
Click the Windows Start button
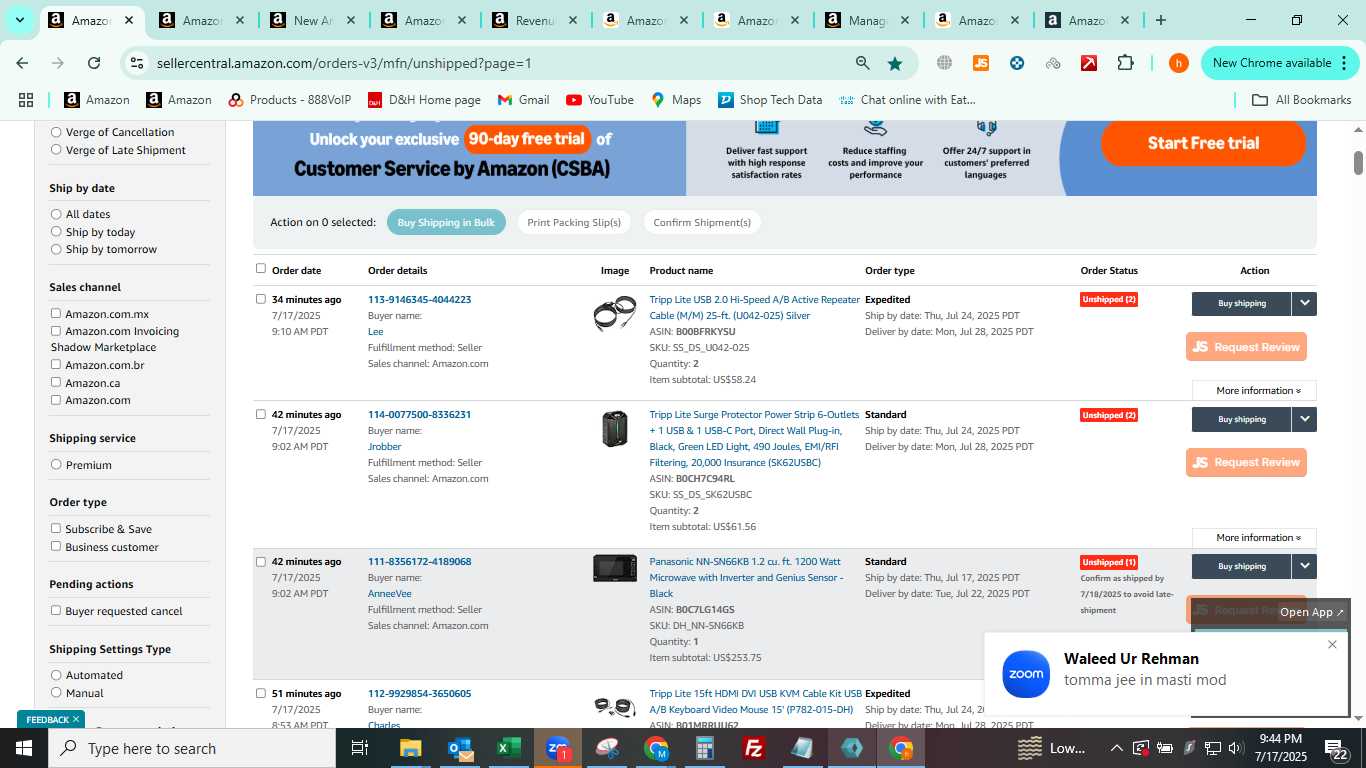(x=24, y=748)
